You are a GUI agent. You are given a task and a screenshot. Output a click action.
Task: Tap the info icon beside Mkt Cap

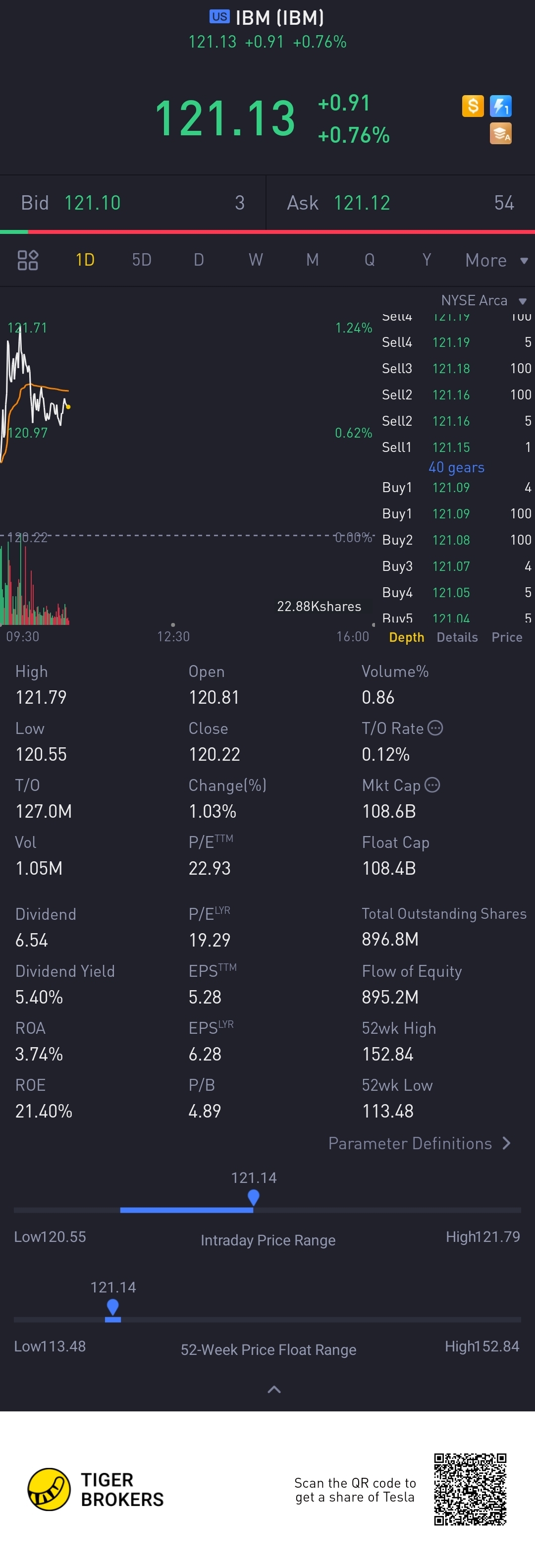[432, 785]
